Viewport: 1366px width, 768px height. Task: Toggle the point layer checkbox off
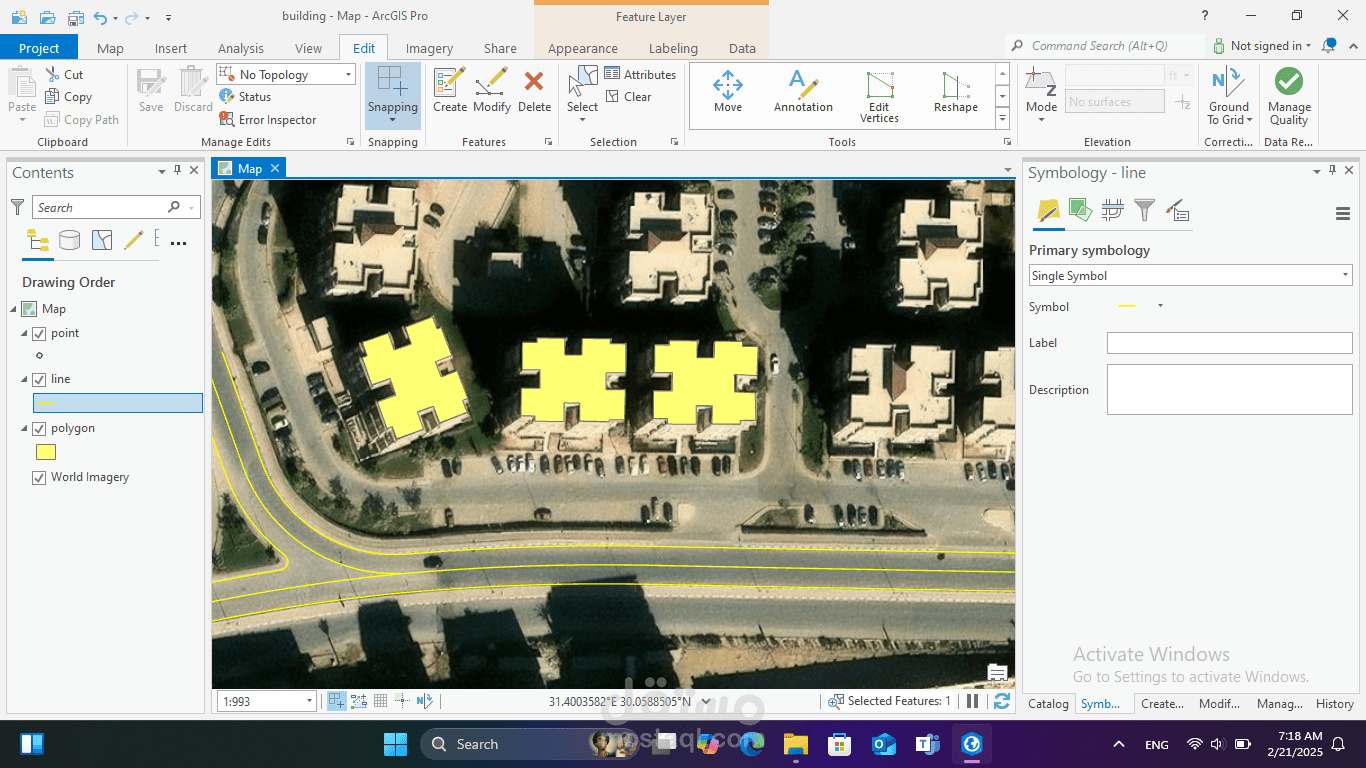(x=39, y=333)
